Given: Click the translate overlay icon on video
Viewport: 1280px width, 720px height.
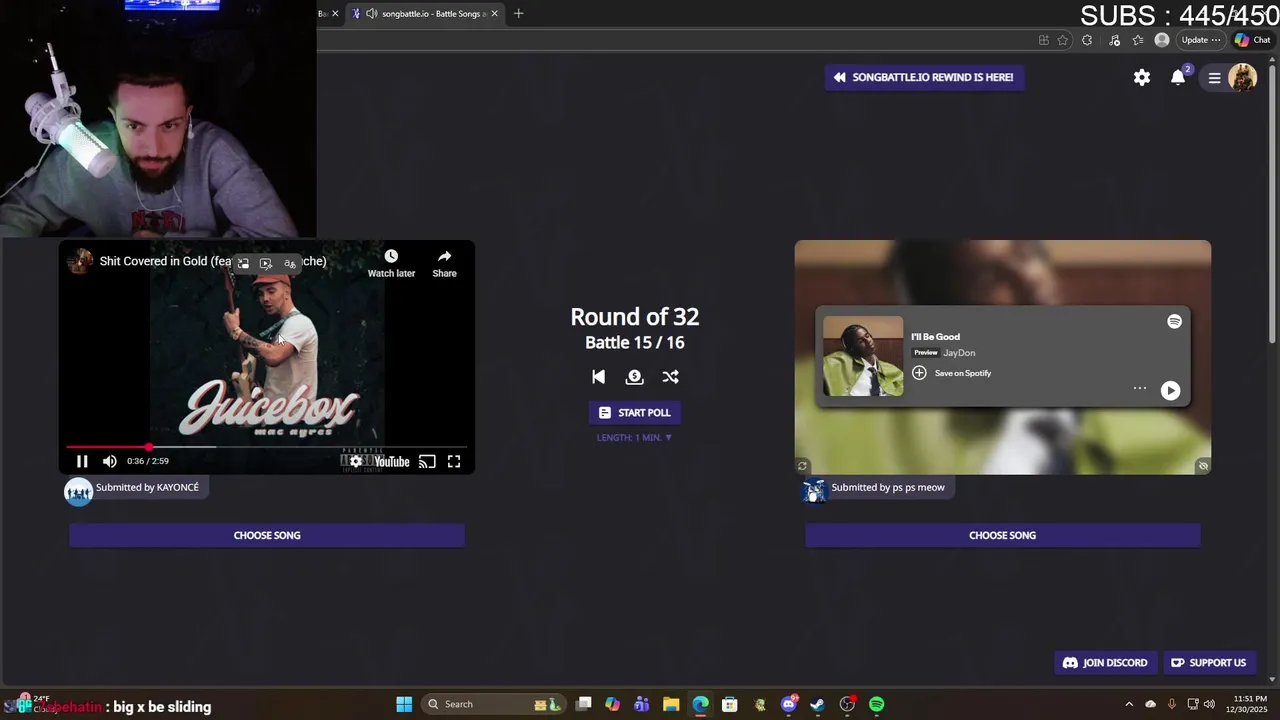Looking at the screenshot, I should click(x=290, y=263).
